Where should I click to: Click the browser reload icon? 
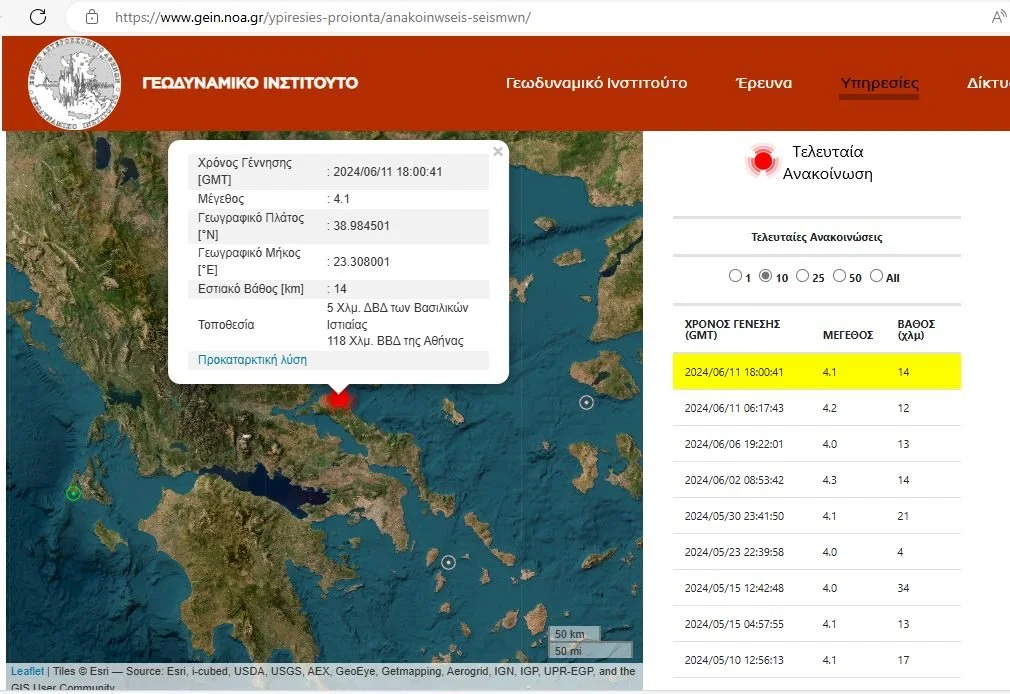click(38, 17)
